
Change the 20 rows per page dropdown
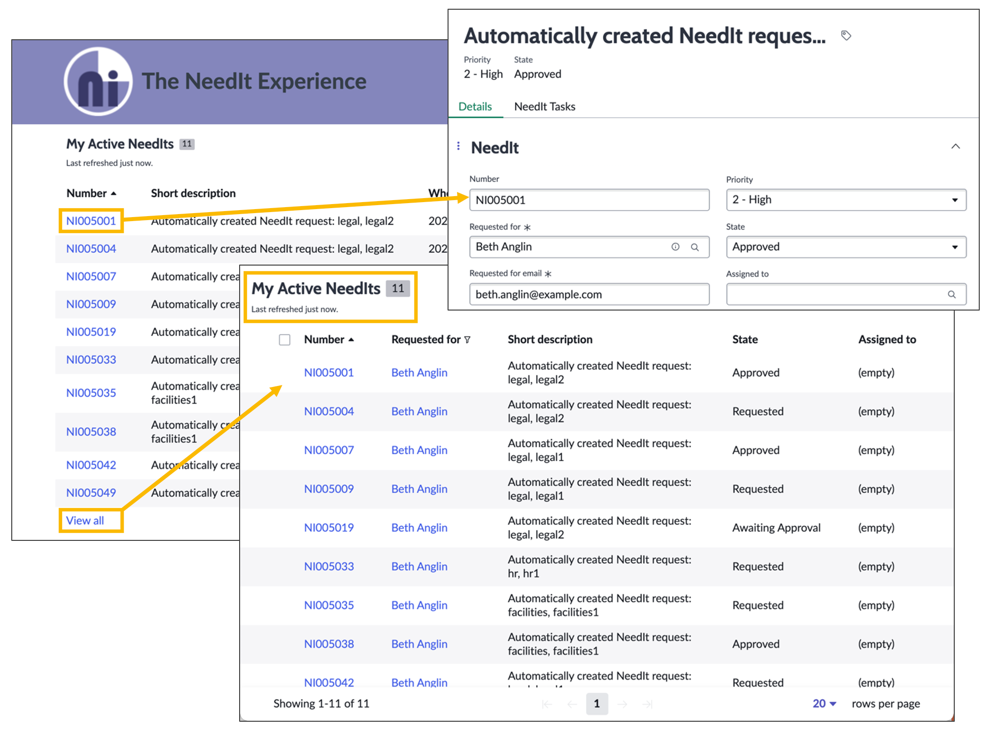(825, 703)
